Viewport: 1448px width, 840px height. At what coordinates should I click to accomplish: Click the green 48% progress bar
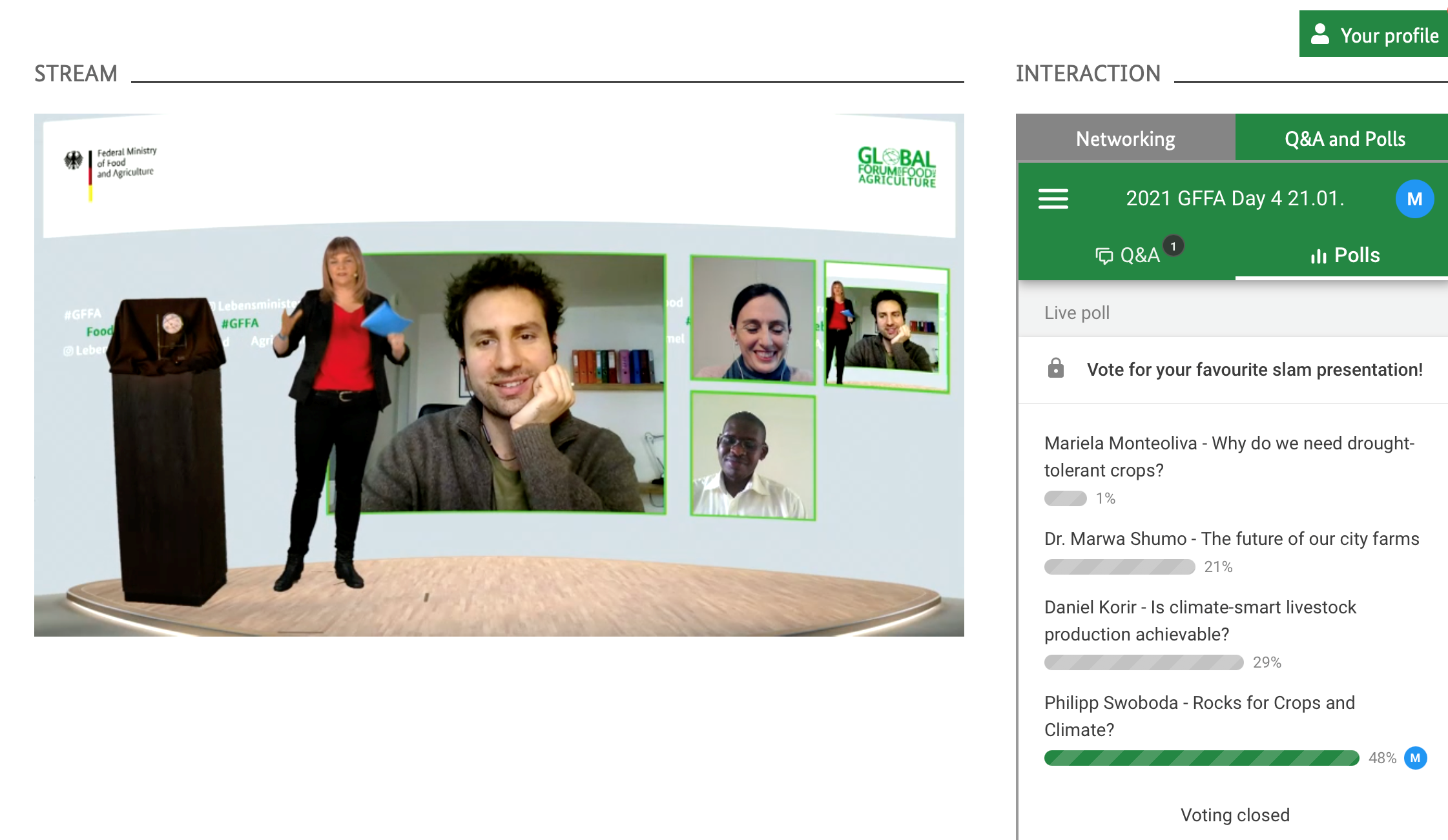pos(1201,758)
